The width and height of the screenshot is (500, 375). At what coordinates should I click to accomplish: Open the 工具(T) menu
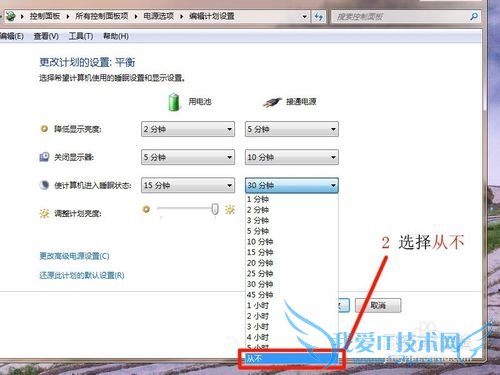81,36
